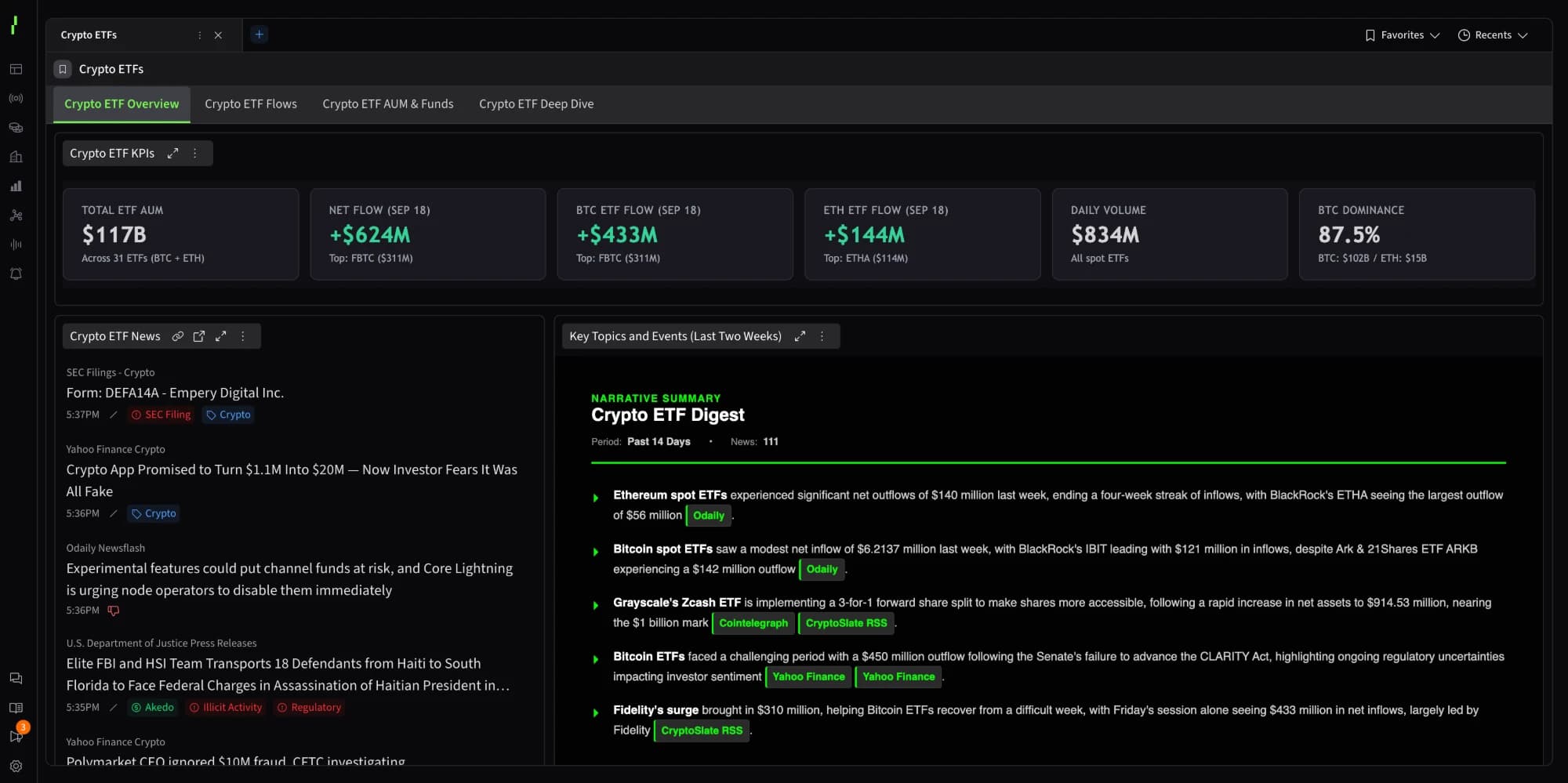Screen dimensions: 1568x783
Task: Open the Total ETF AUM $117B card
Action: 180,234
